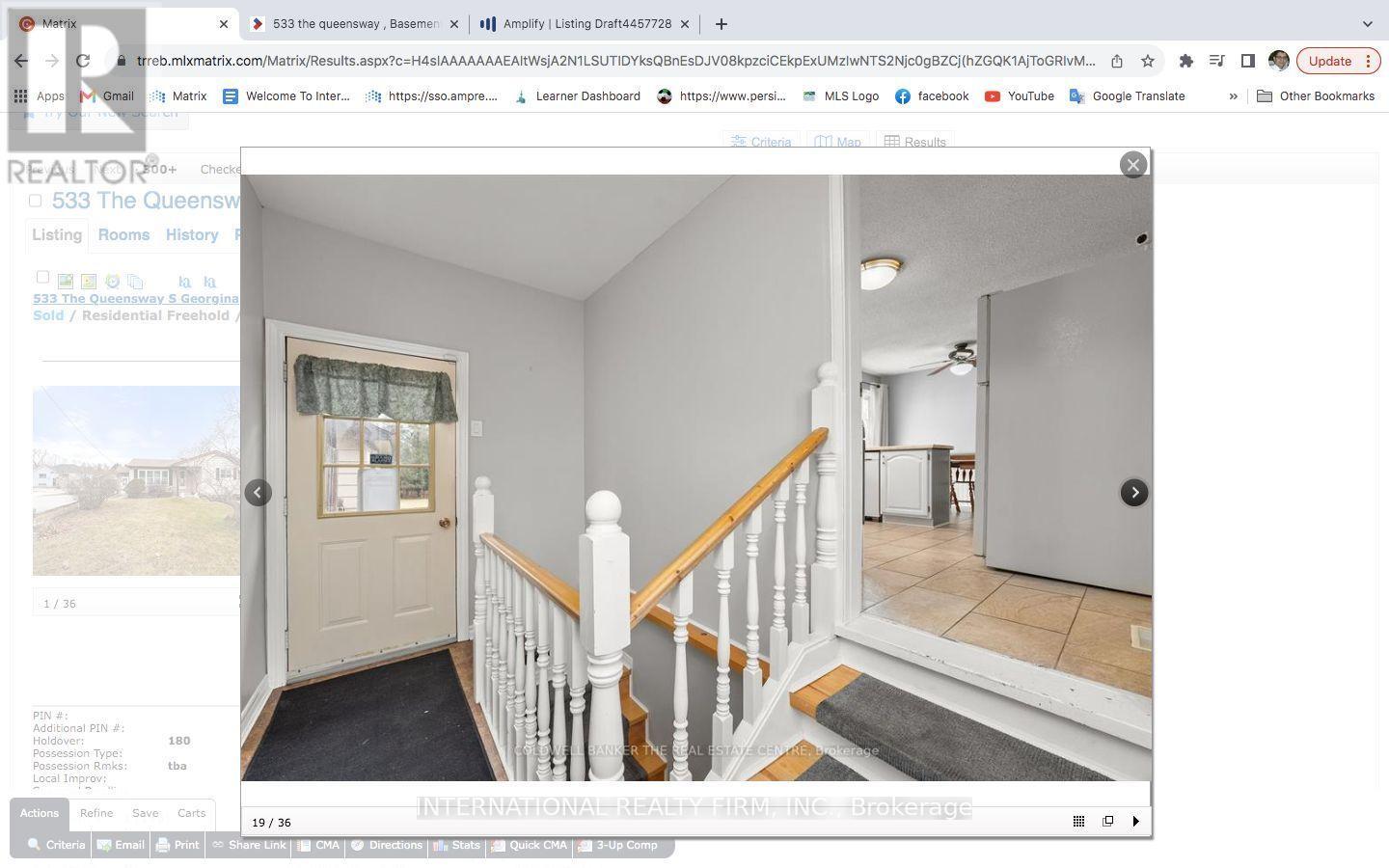
Task: Open the listing reminder clock icon
Action: [x=112, y=282]
